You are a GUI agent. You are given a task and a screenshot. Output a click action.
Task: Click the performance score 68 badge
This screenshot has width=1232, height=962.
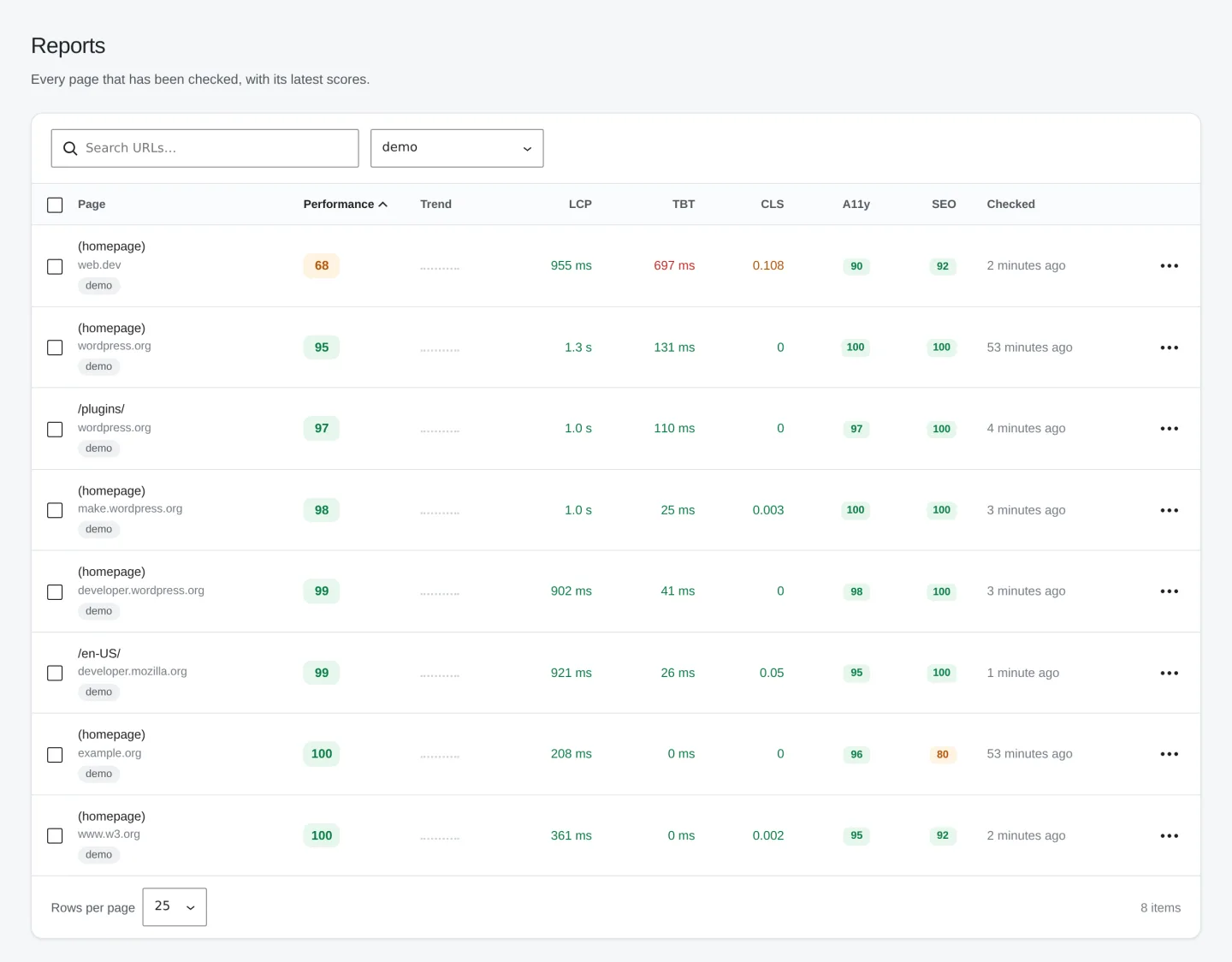tap(322, 266)
